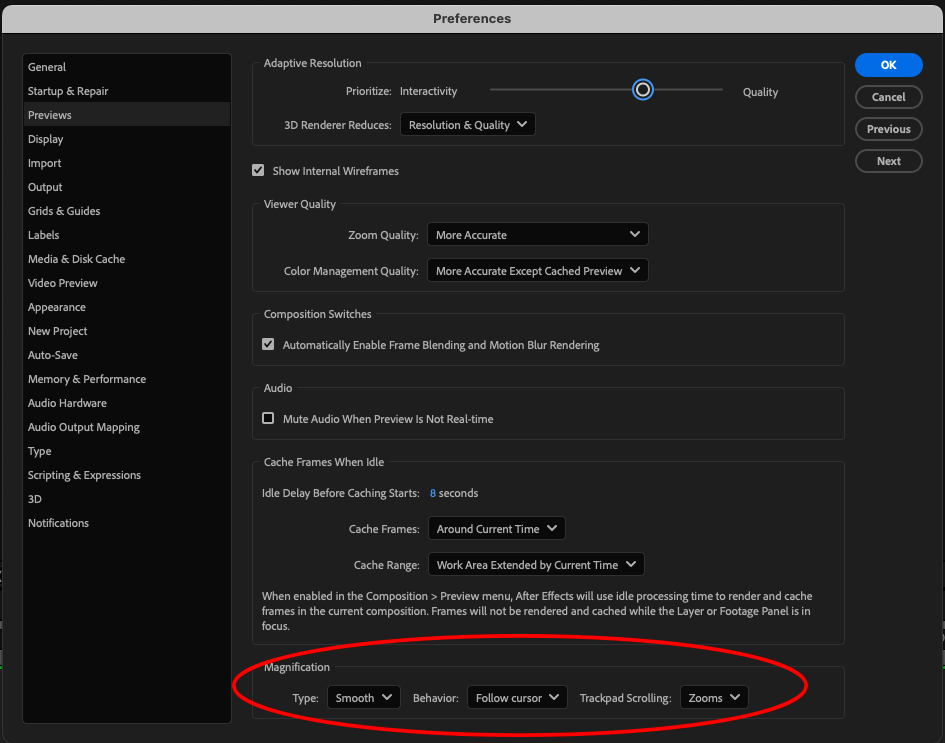Open the Zoom Quality dropdown
The image size is (945, 743).
click(x=537, y=233)
